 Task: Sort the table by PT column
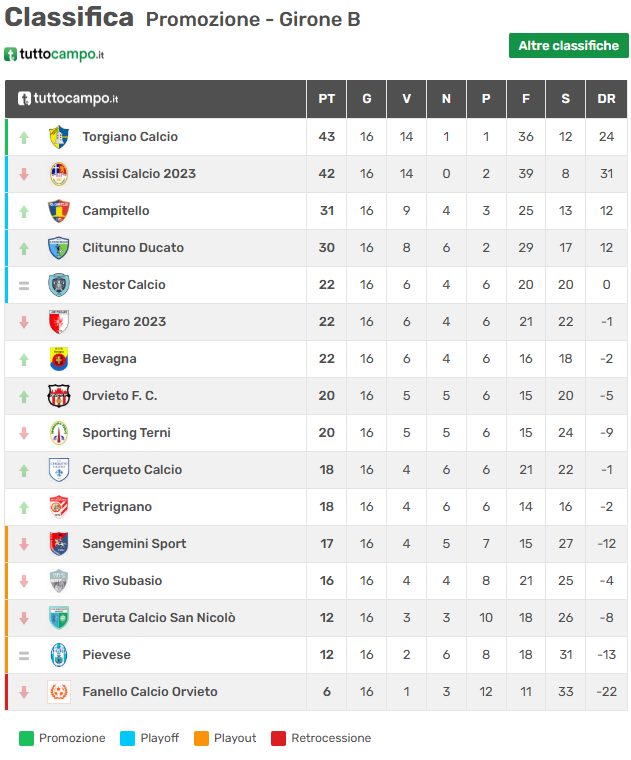326,99
